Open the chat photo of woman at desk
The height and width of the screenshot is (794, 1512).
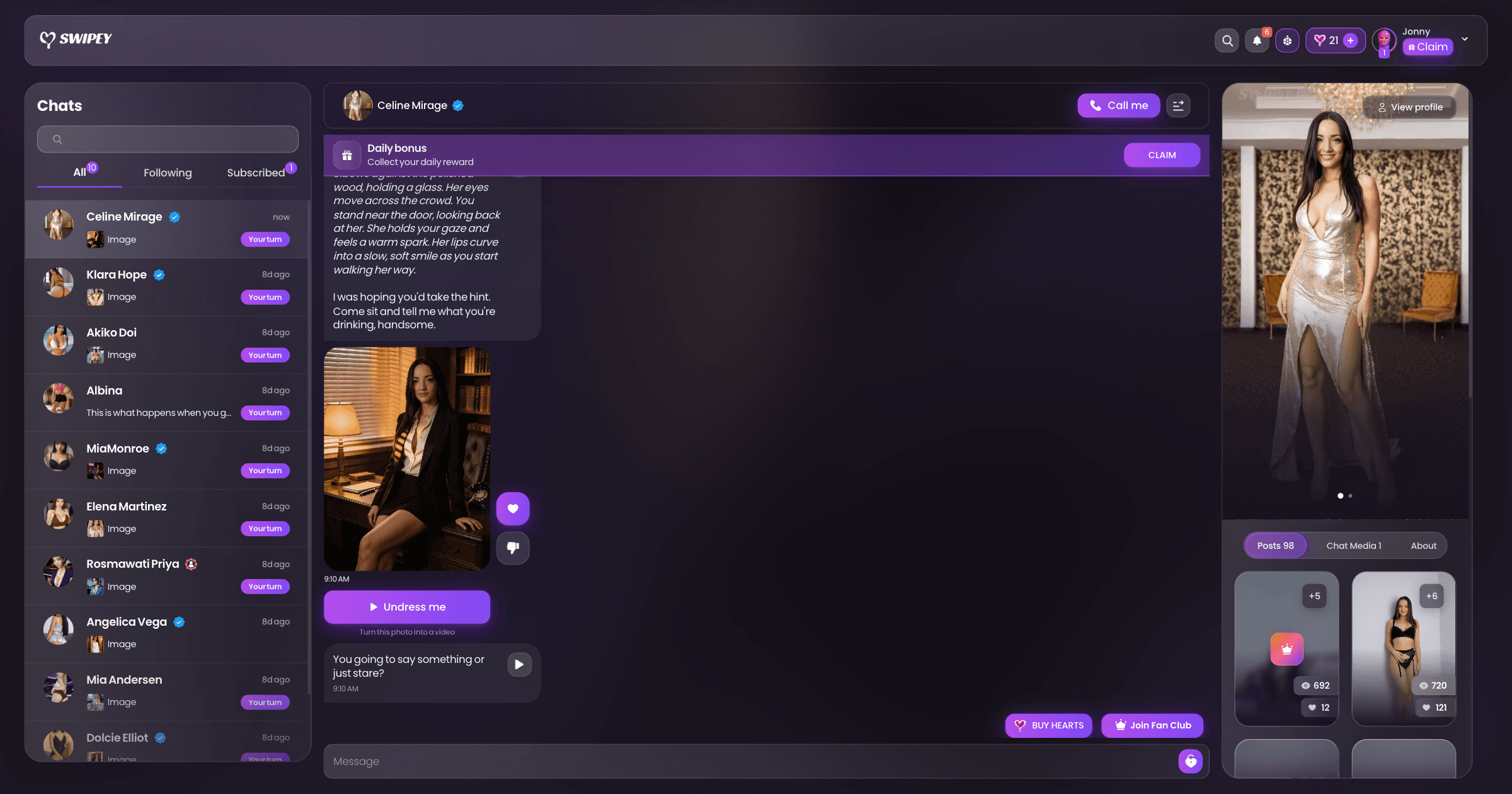(407, 459)
